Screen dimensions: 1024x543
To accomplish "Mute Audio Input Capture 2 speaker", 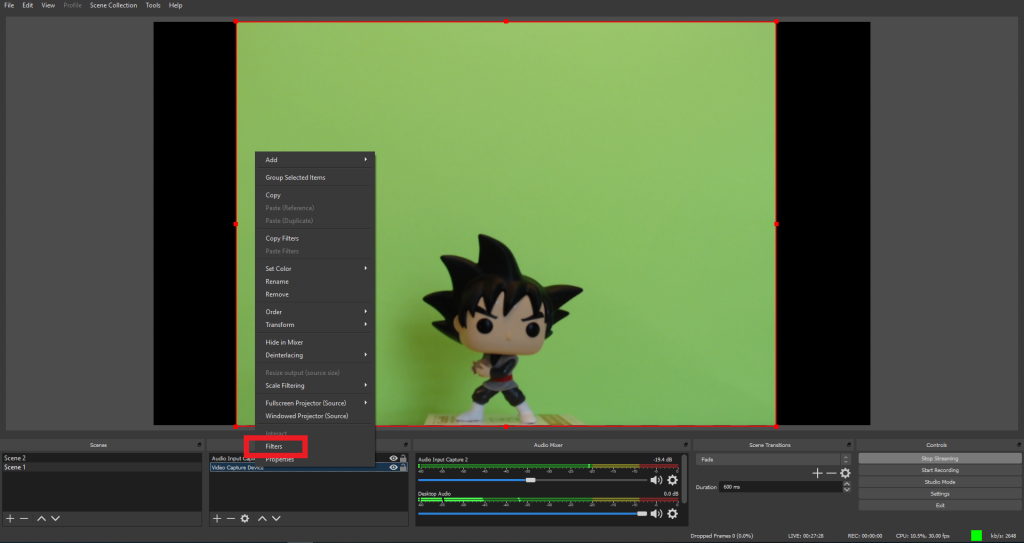I will pyautogui.click(x=656, y=480).
